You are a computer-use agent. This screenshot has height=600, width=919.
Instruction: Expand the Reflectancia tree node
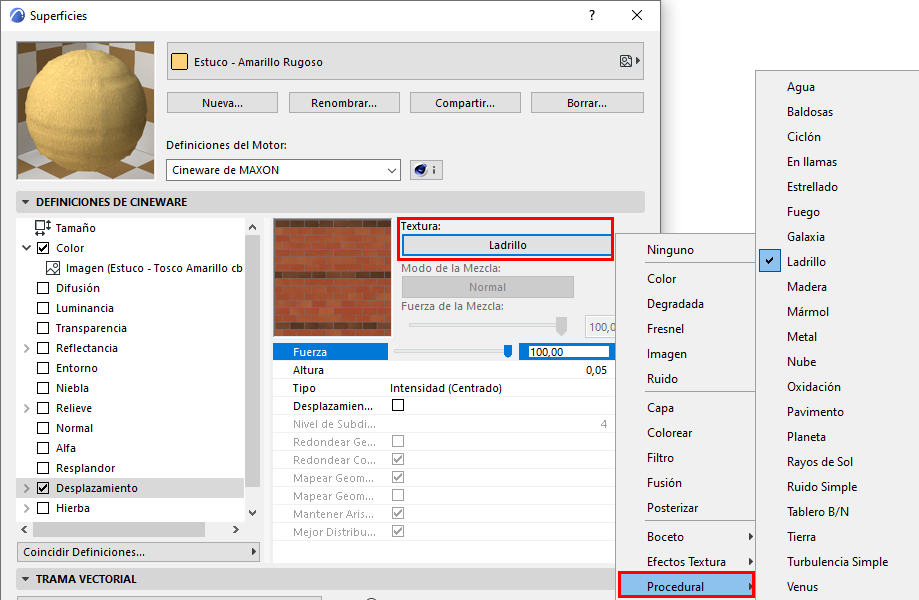pyautogui.click(x=26, y=348)
